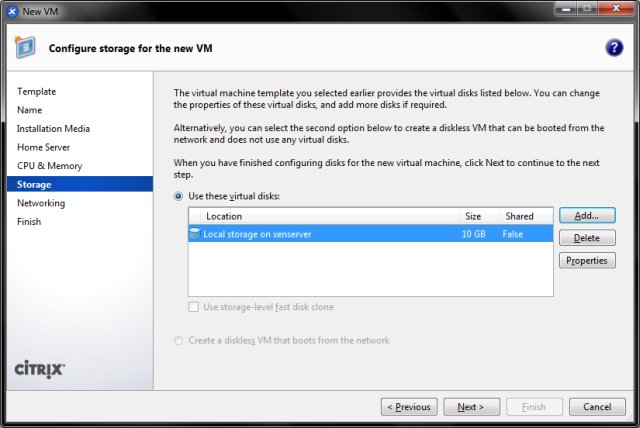
Task: Click the Delete disk button
Action: (587, 238)
